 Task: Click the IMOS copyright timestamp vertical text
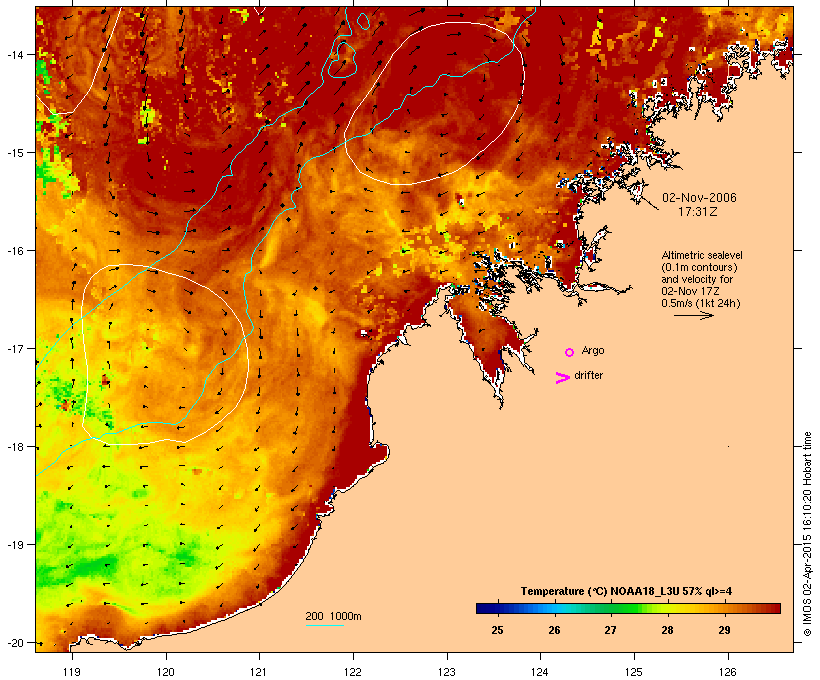pos(807,534)
